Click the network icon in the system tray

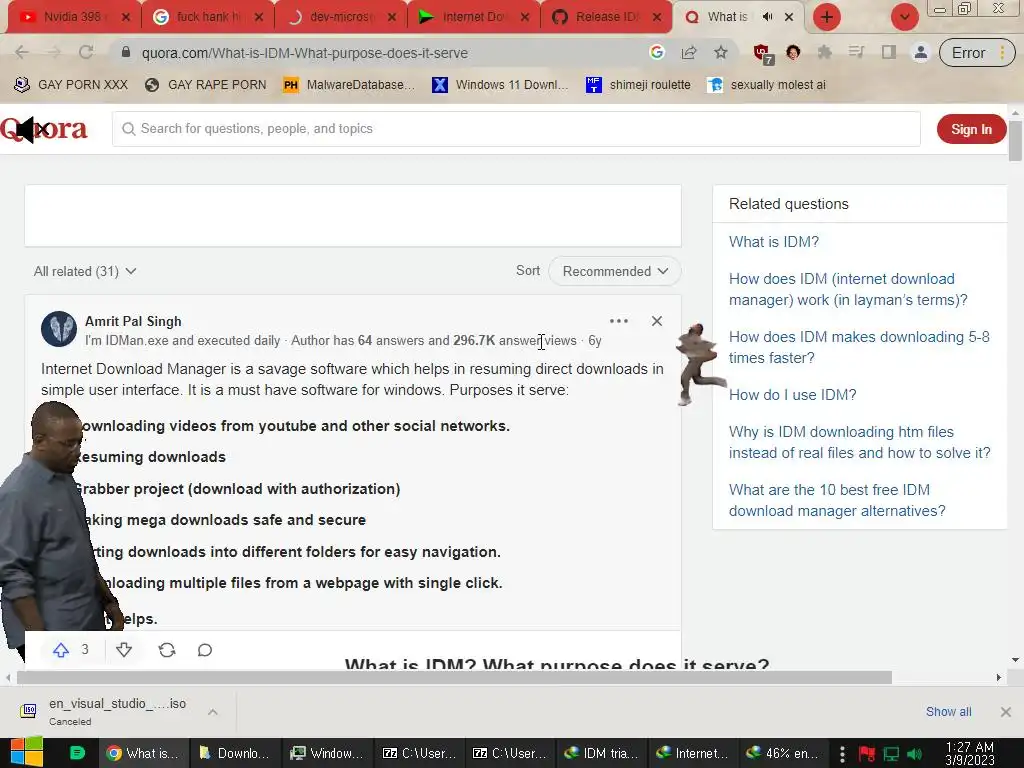pyautogui.click(x=891, y=754)
